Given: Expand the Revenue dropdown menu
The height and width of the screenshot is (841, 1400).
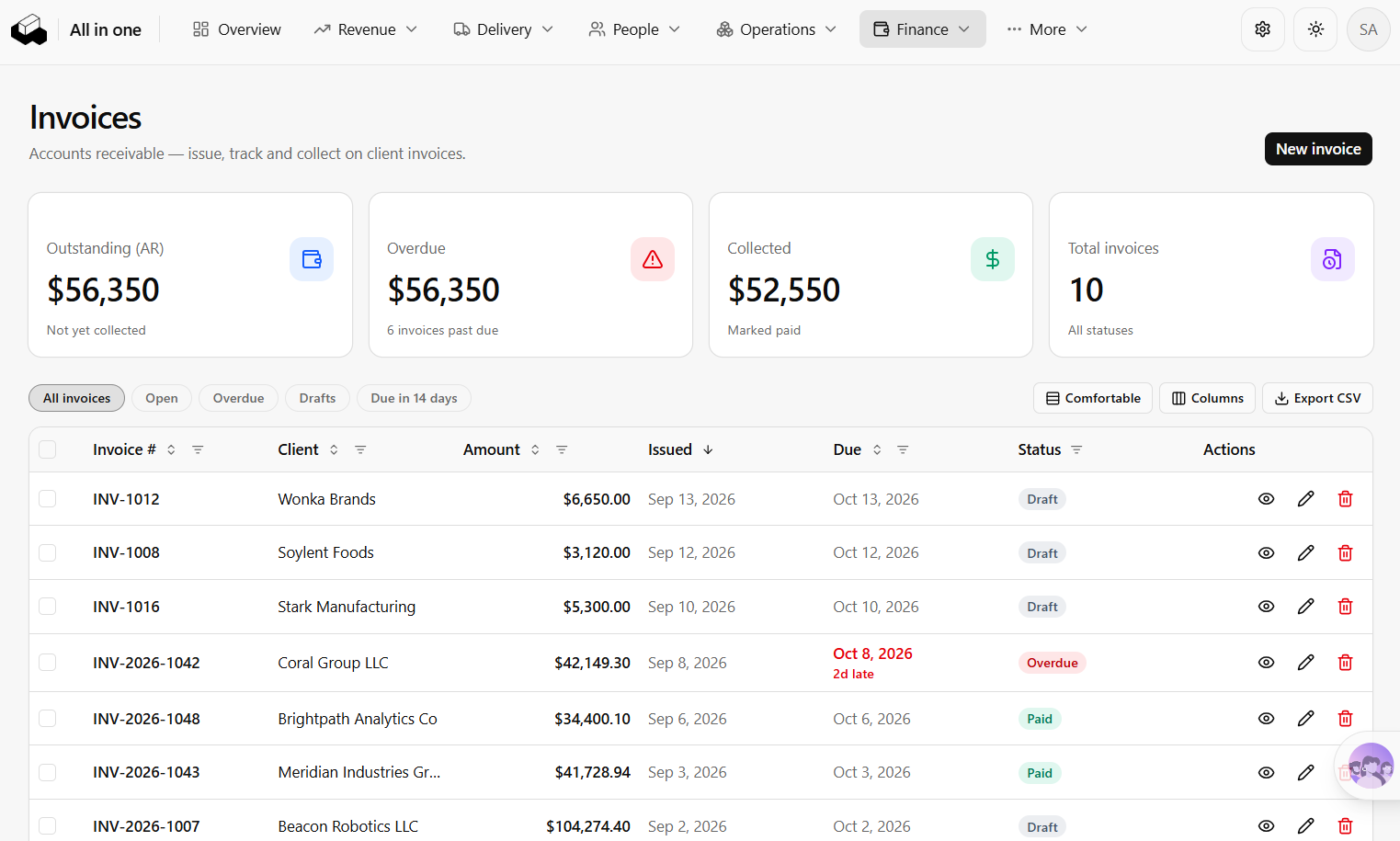Looking at the screenshot, I should point(365,29).
